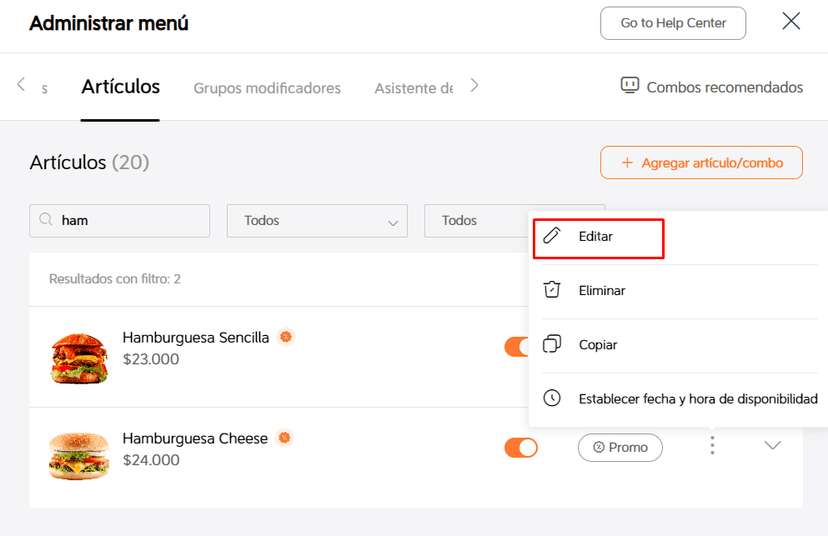828x536 pixels.
Task: Click the clock availability icon
Action: click(552, 398)
